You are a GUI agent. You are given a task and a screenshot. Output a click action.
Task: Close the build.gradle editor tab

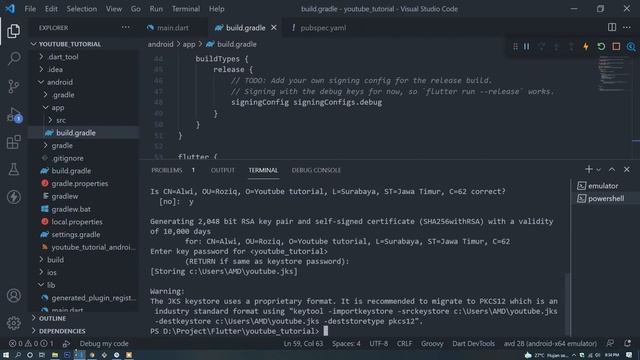point(273,27)
